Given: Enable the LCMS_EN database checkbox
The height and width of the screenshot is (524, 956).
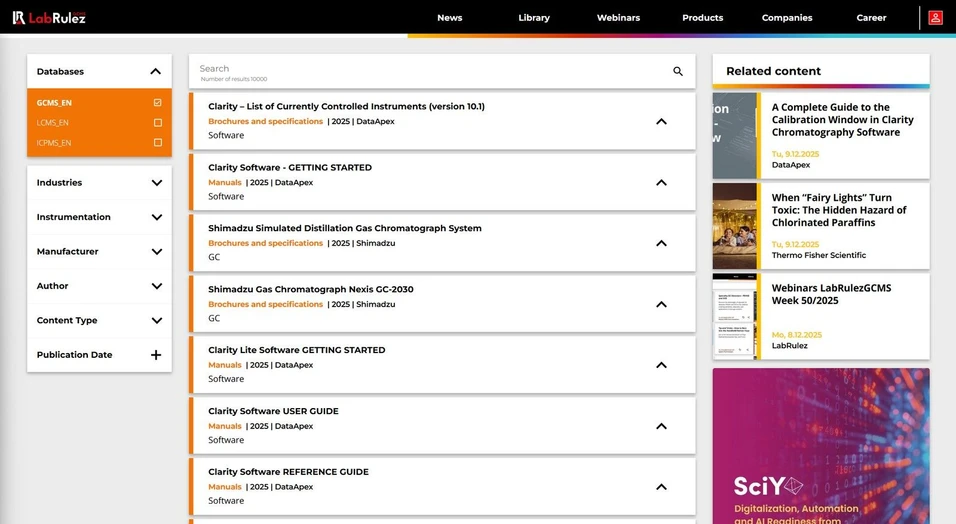Looking at the screenshot, I should pos(157,123).
